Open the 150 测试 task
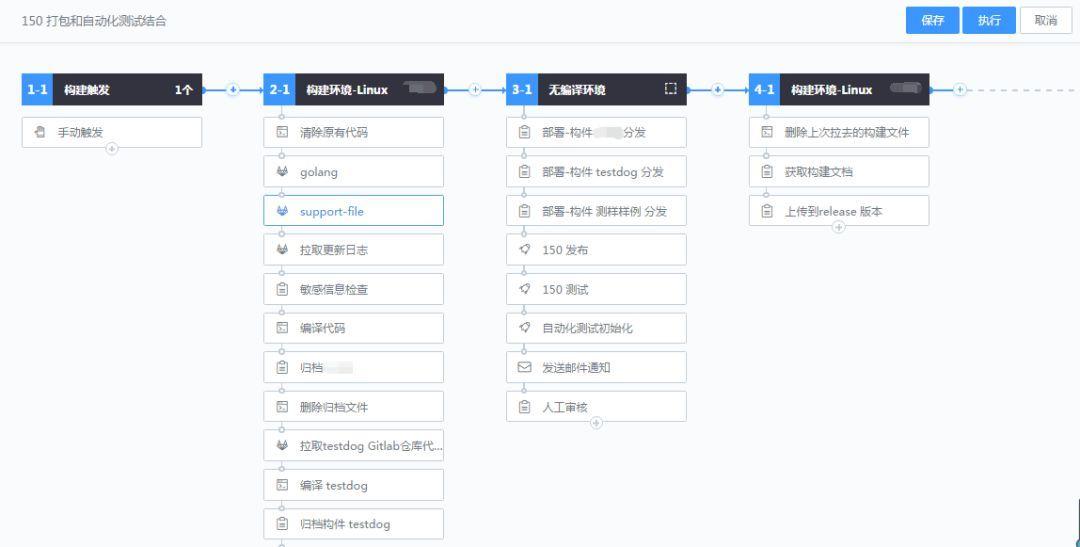 [596, 289]
